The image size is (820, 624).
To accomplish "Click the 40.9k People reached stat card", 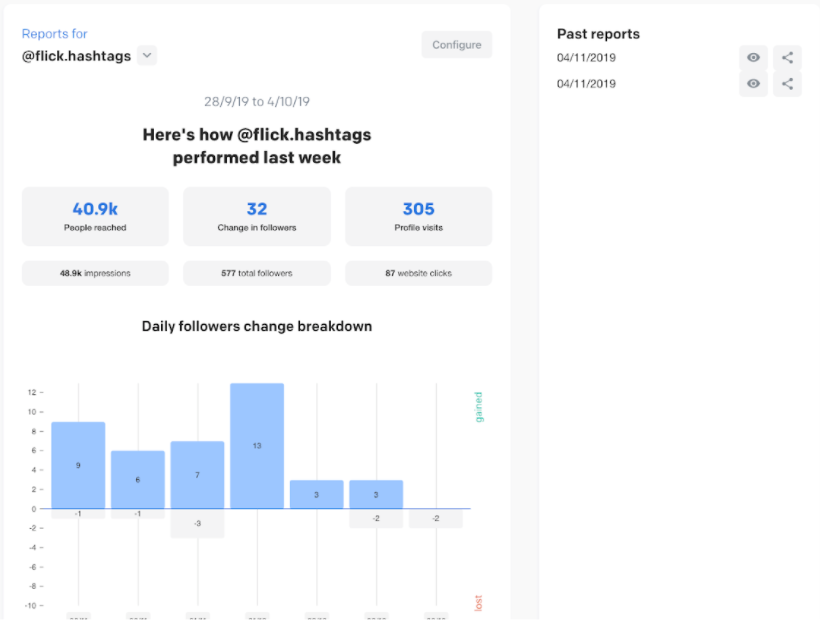I will pos(95,216).
